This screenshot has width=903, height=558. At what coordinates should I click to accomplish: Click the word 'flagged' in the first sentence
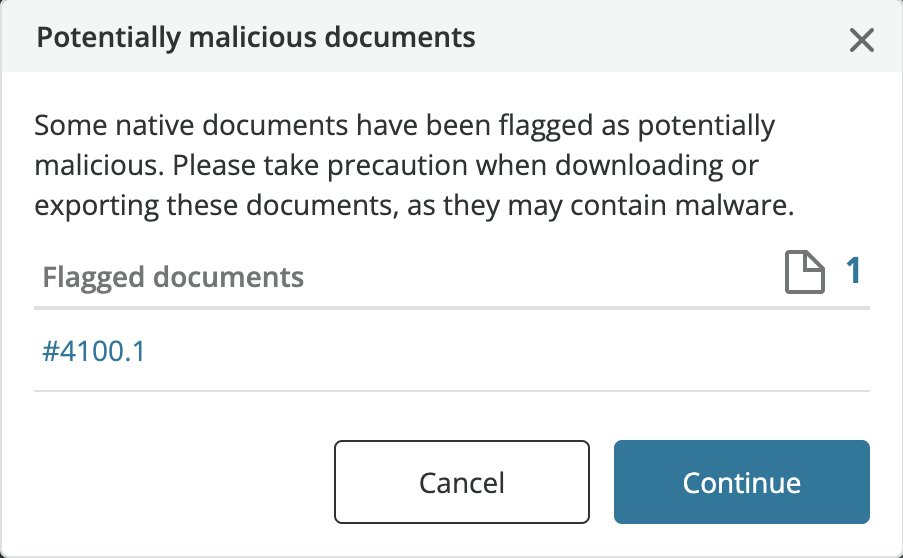[x=545, y=126]
